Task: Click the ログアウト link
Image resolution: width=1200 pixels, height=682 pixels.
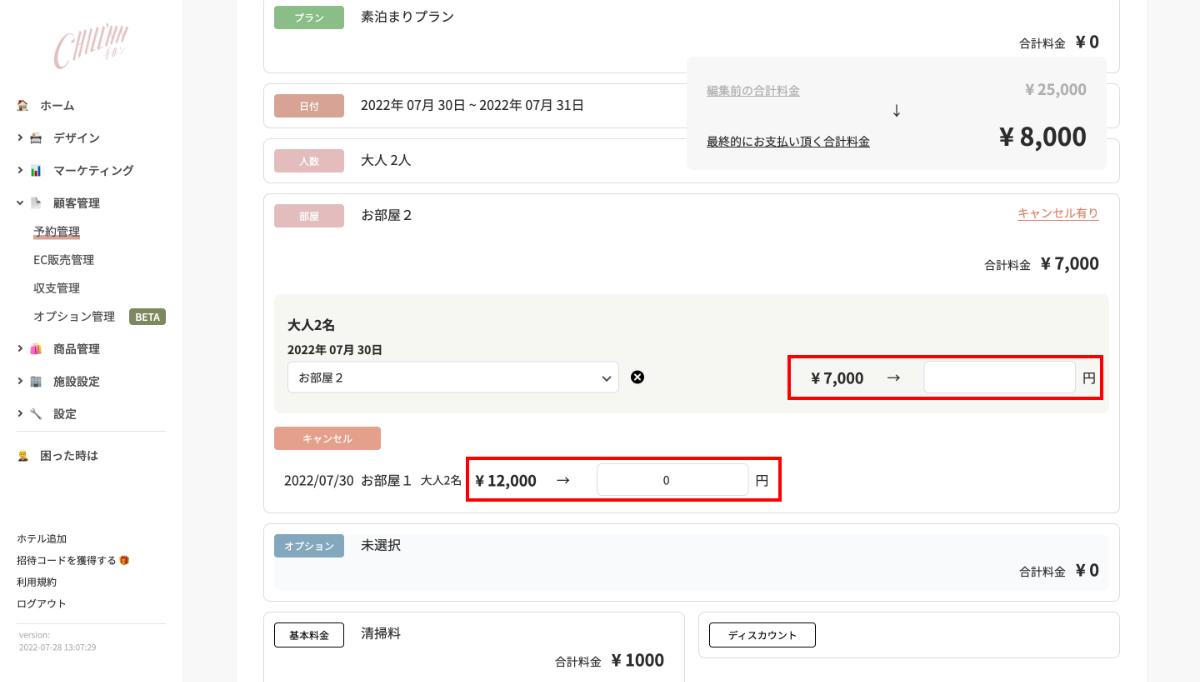Action: 41,604
